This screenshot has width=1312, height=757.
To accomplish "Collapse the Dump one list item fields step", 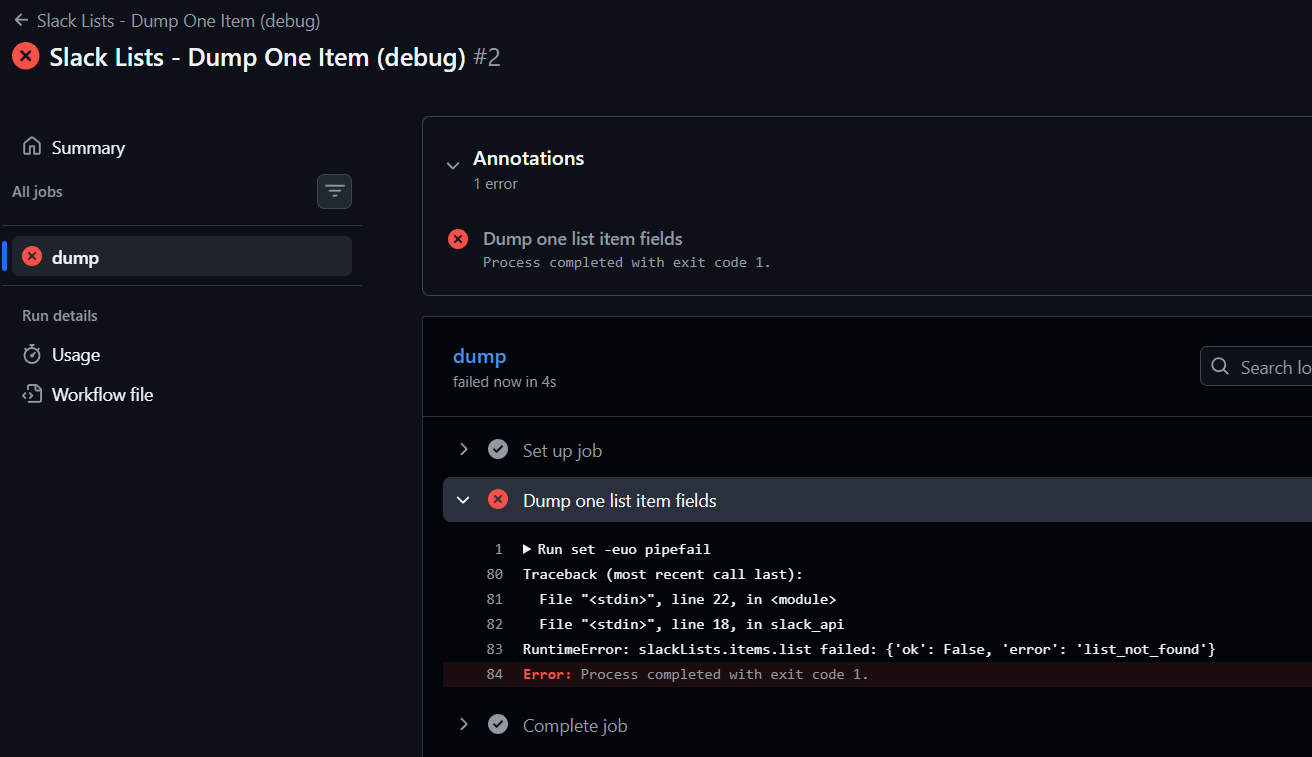I will [463, 500].
